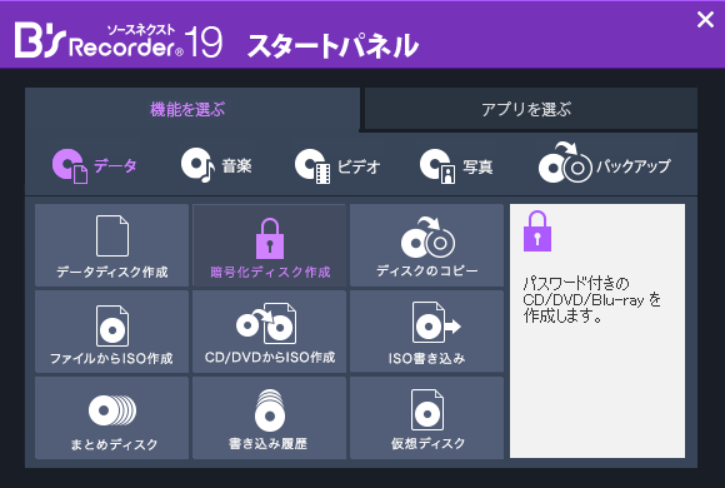Viewport: 725px width, 488px height.
Task: Open データディスク作成 blank page icon
Action: tap(112, 235)
